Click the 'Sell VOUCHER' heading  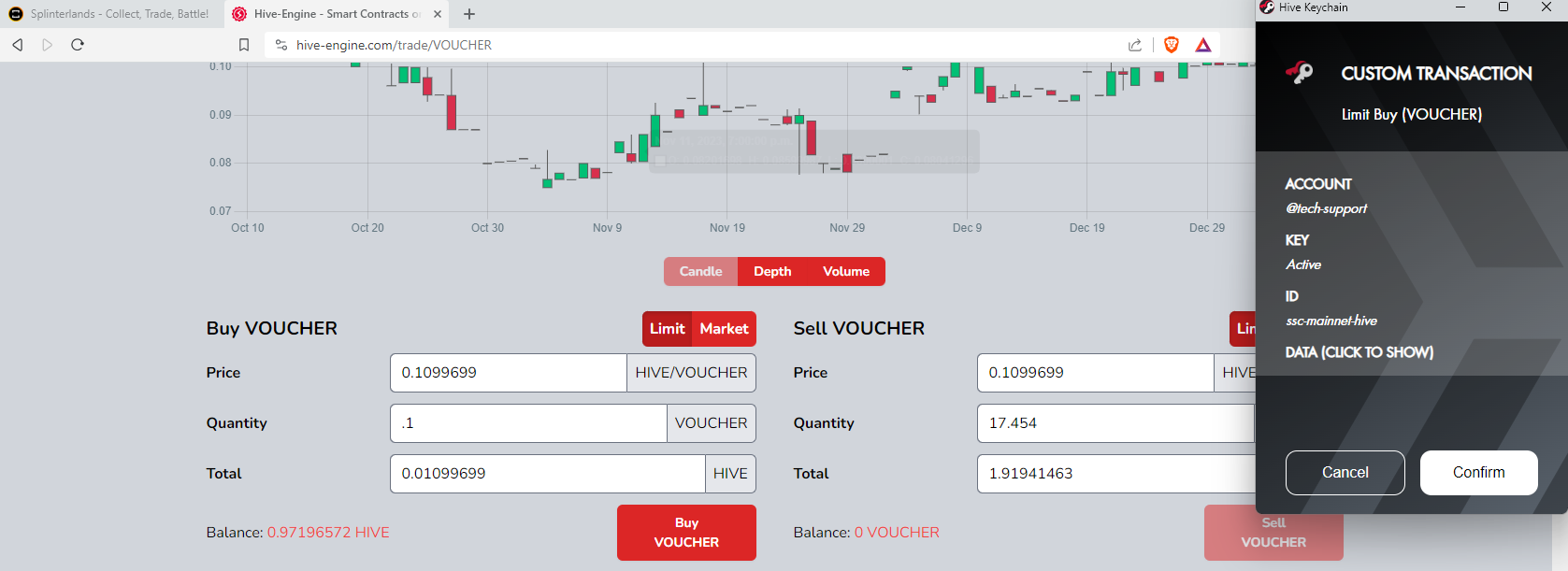point(859,328)
